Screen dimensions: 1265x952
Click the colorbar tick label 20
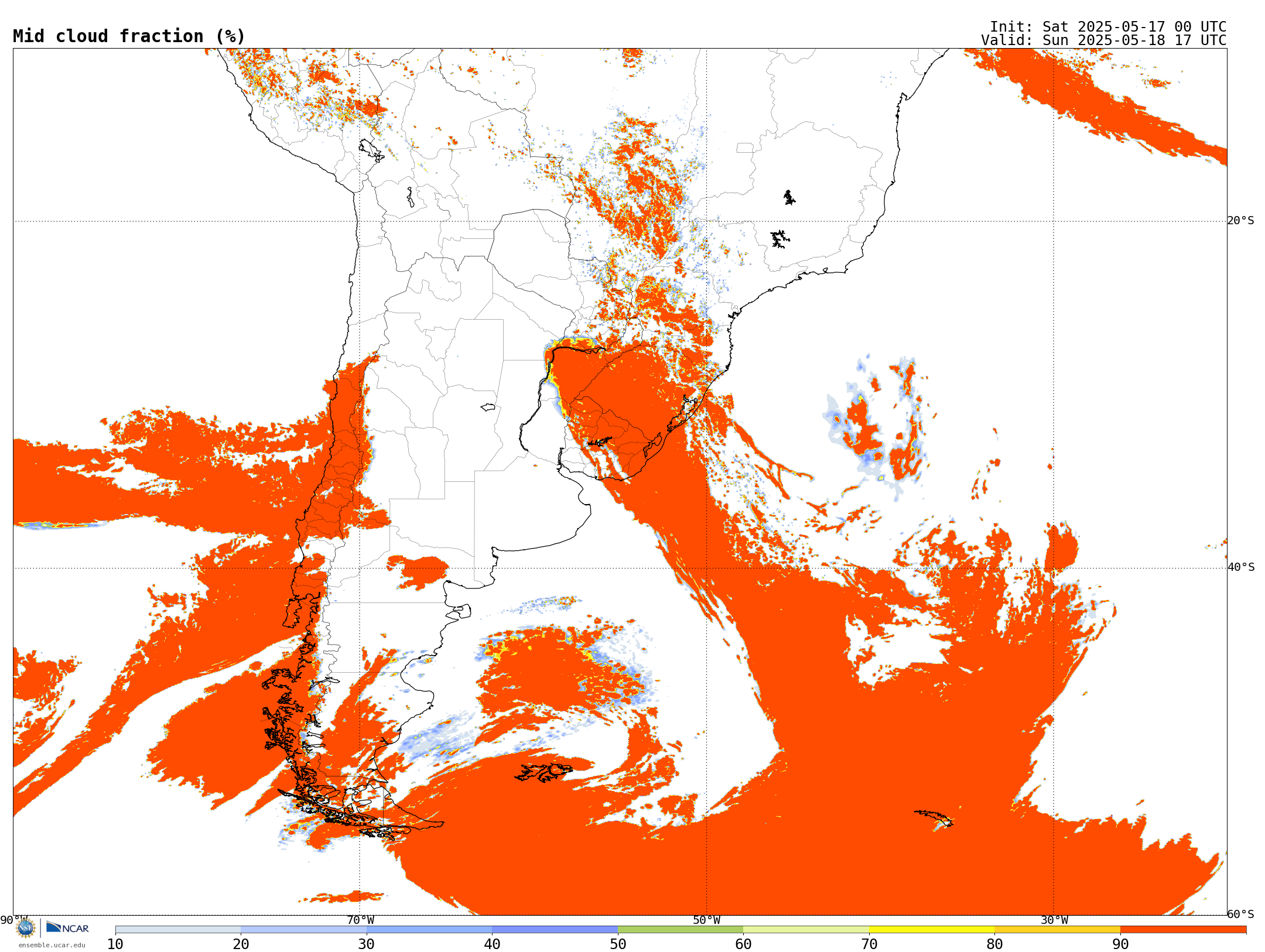(x=241, y=944)
